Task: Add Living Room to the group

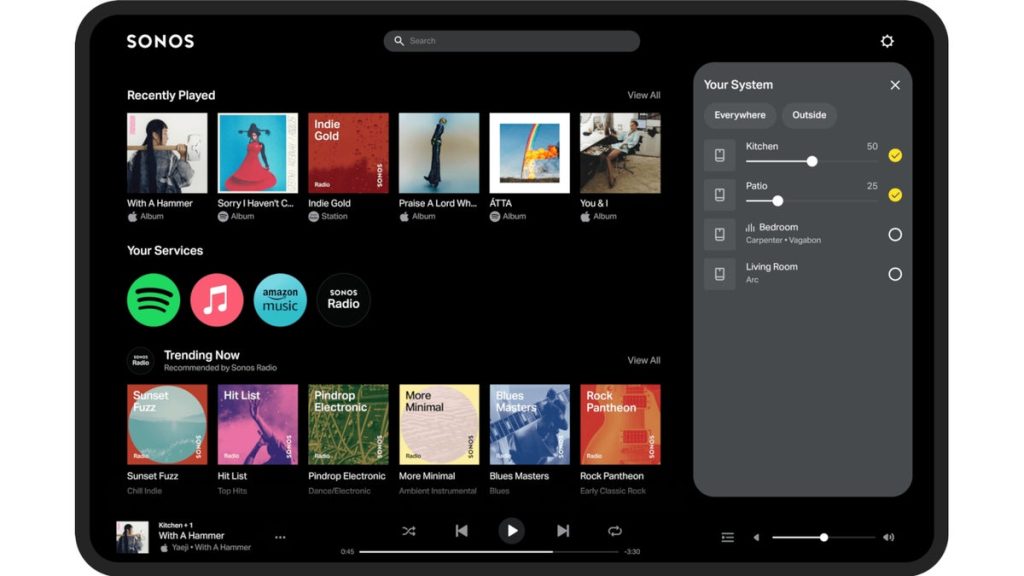Action: [x=895, y=274]
